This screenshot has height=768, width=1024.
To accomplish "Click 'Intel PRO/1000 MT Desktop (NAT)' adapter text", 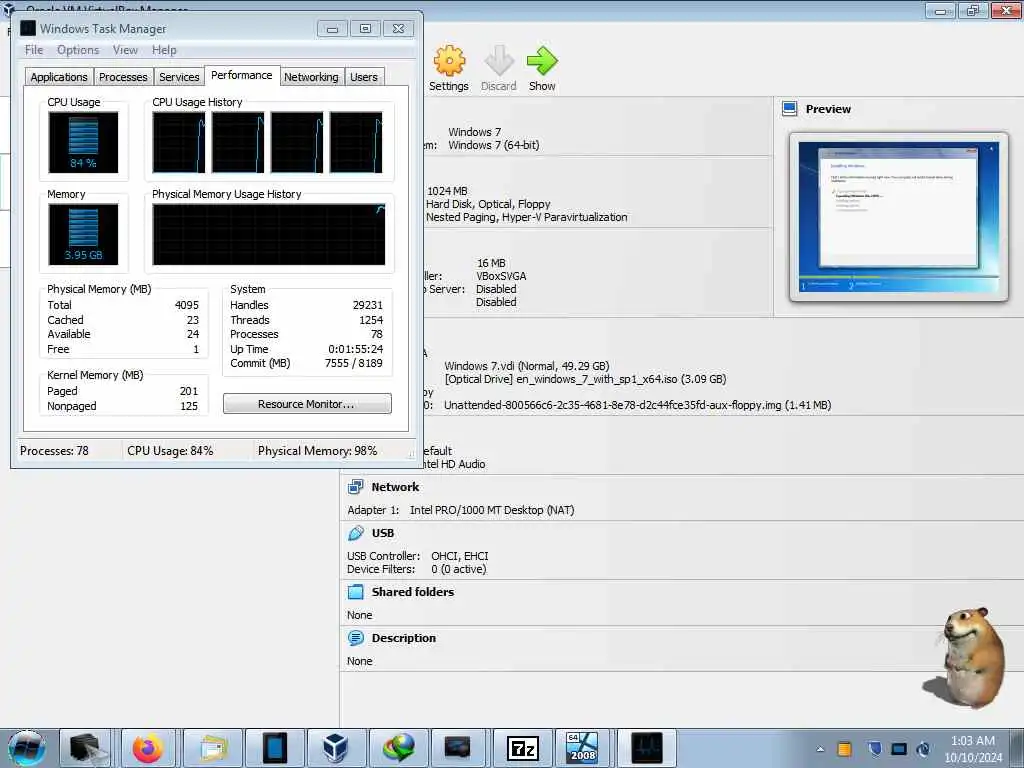I will [x=492, y=510].
